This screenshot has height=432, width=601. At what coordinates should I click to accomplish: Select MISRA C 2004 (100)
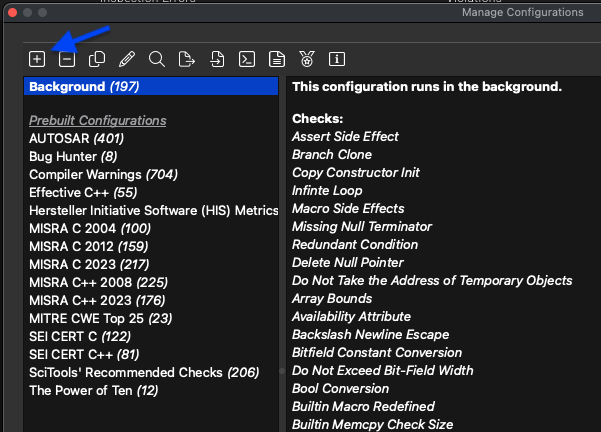coord(90,228)
